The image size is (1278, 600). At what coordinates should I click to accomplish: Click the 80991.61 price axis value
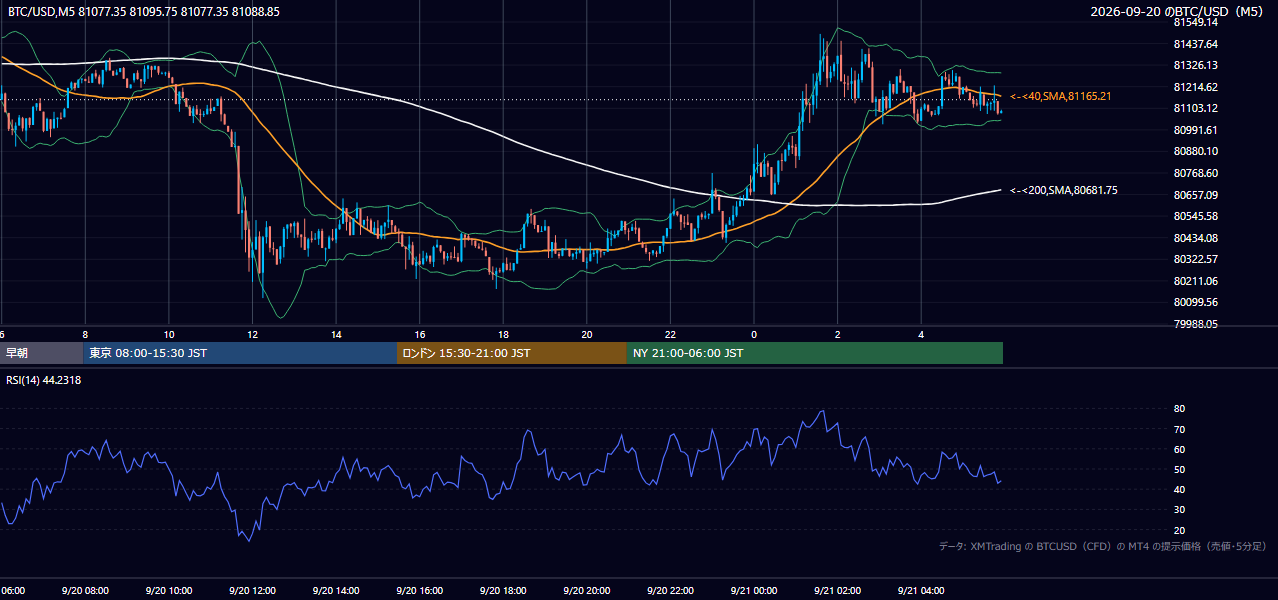click(1195, 130)
